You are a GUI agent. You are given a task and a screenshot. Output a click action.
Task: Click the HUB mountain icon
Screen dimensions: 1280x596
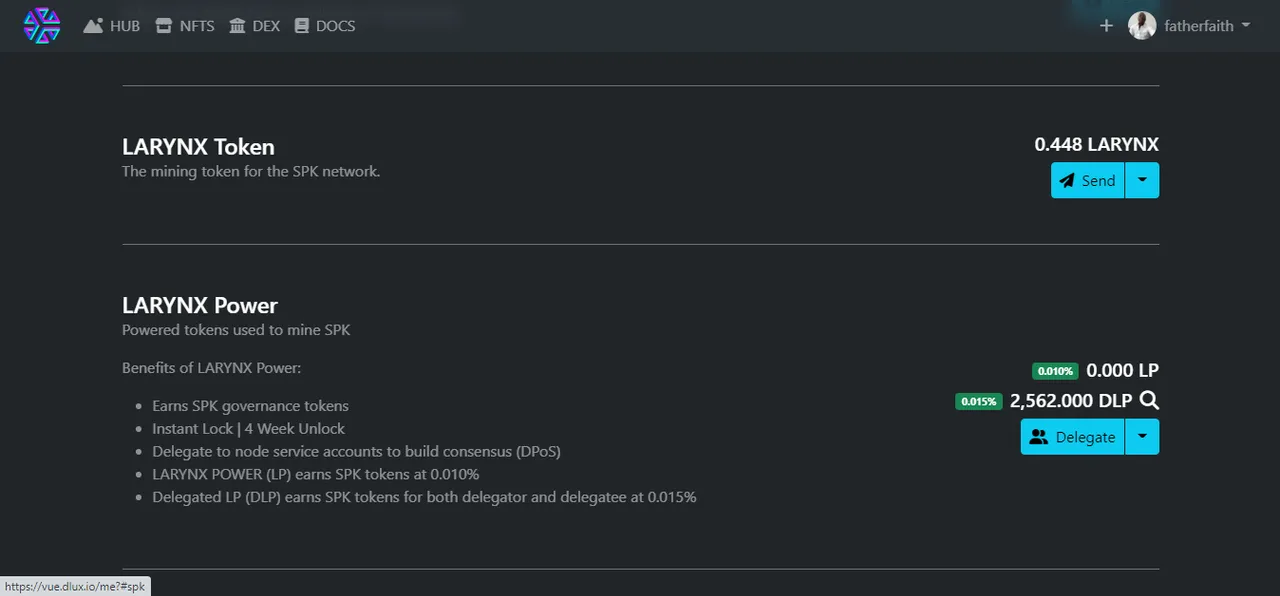pos(93,26)
